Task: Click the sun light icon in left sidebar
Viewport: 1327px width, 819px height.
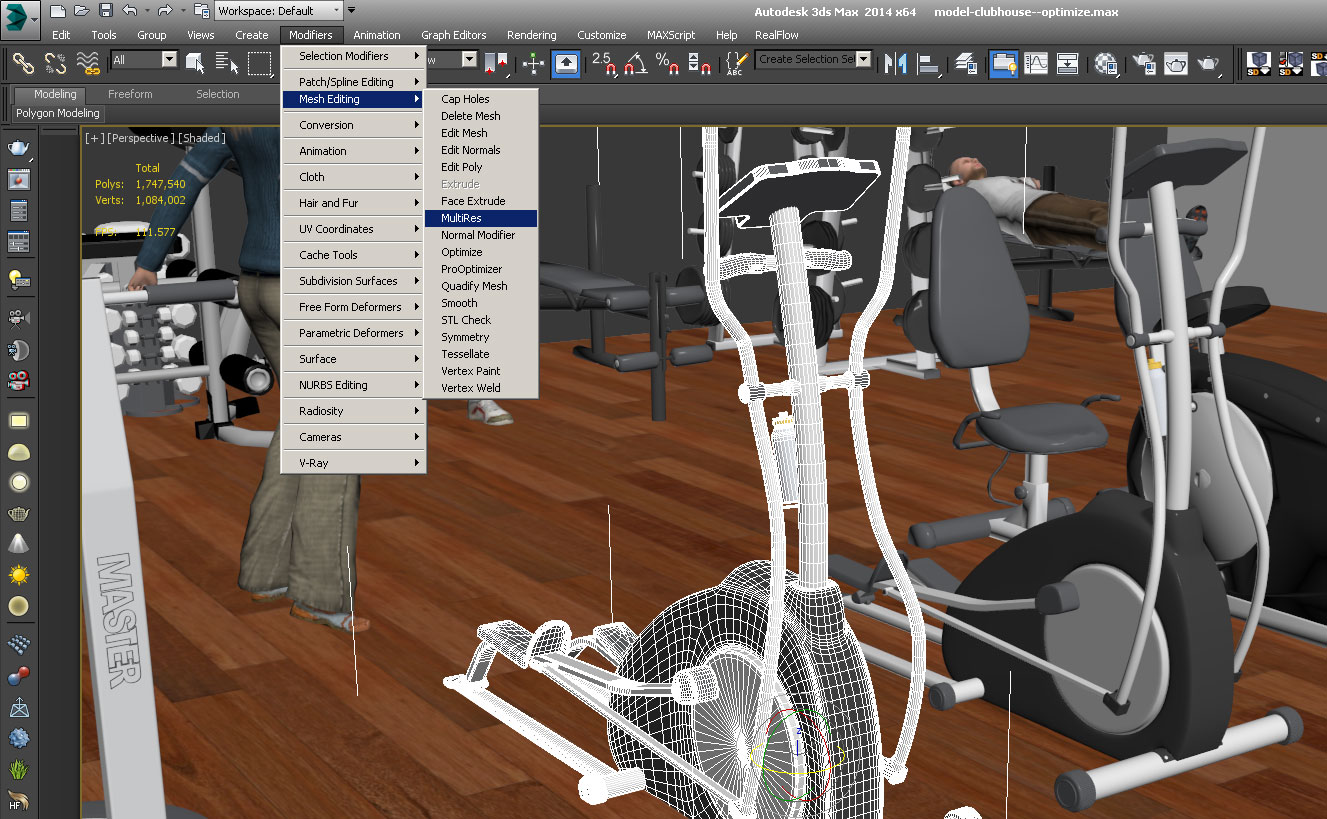Action: click(18, 575)
